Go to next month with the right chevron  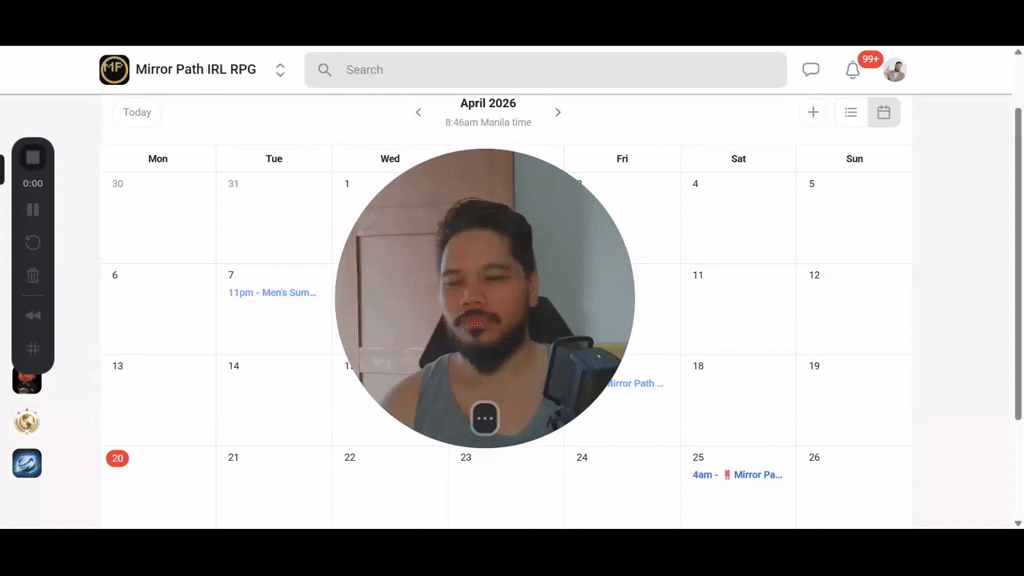[x=558, y=112]
